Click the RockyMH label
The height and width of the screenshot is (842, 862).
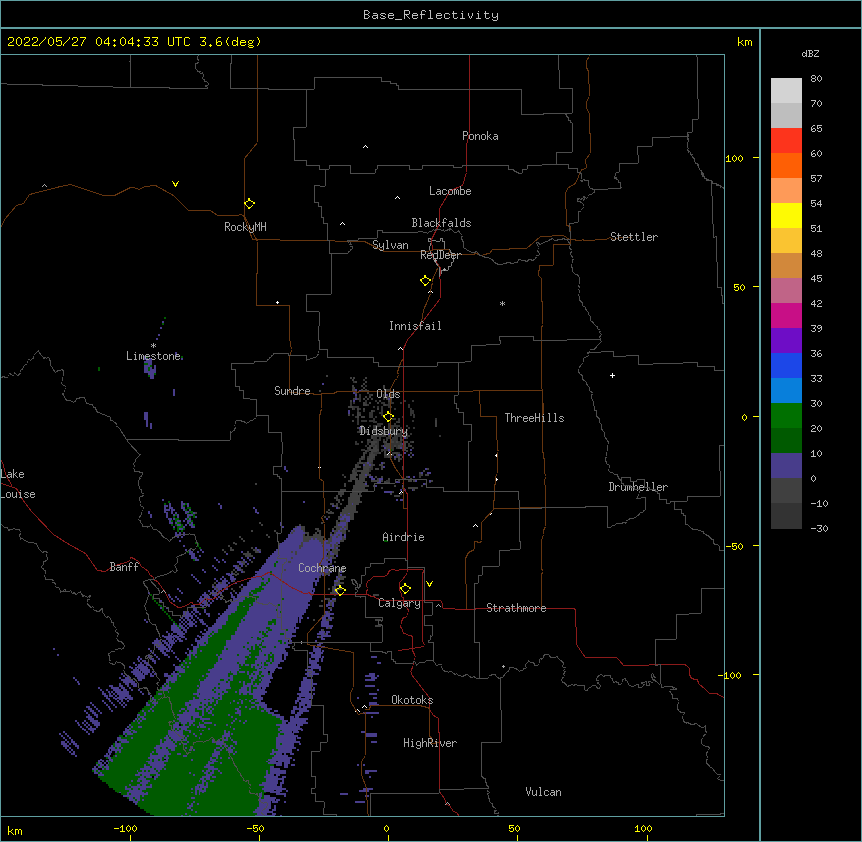(x=245, y=227)
